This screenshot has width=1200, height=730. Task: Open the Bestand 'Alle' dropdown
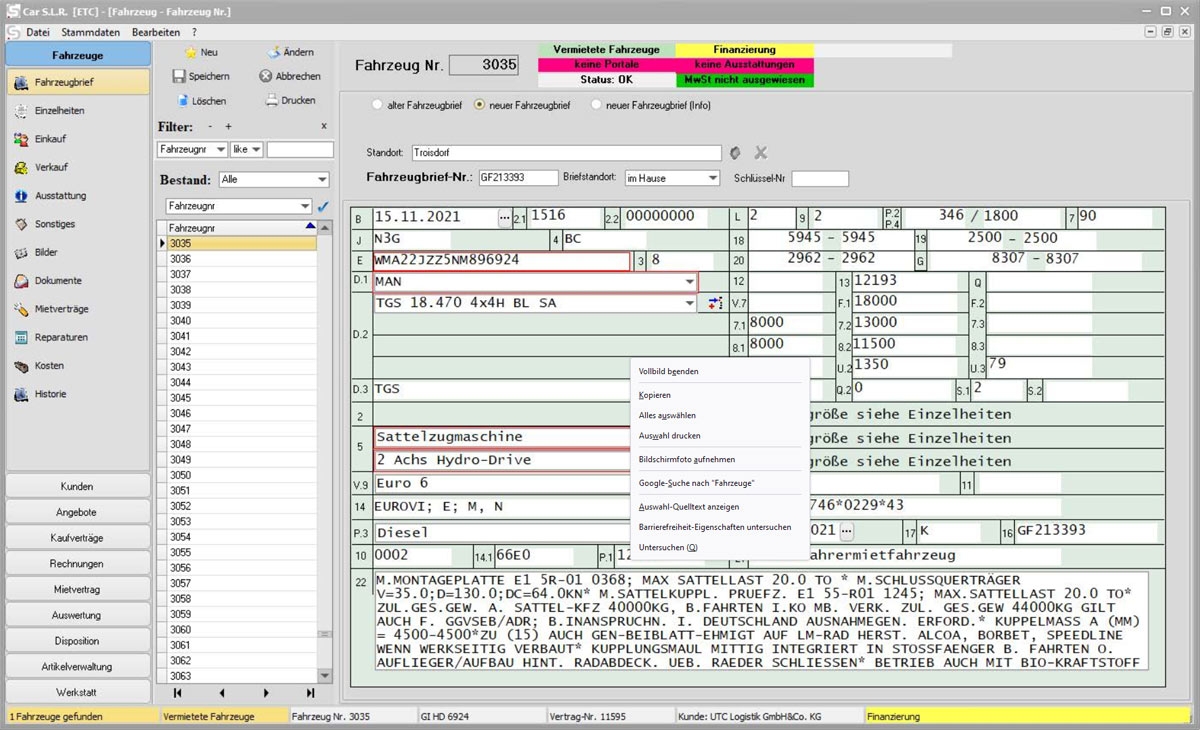pyautogui.click(x=321, y=181)
